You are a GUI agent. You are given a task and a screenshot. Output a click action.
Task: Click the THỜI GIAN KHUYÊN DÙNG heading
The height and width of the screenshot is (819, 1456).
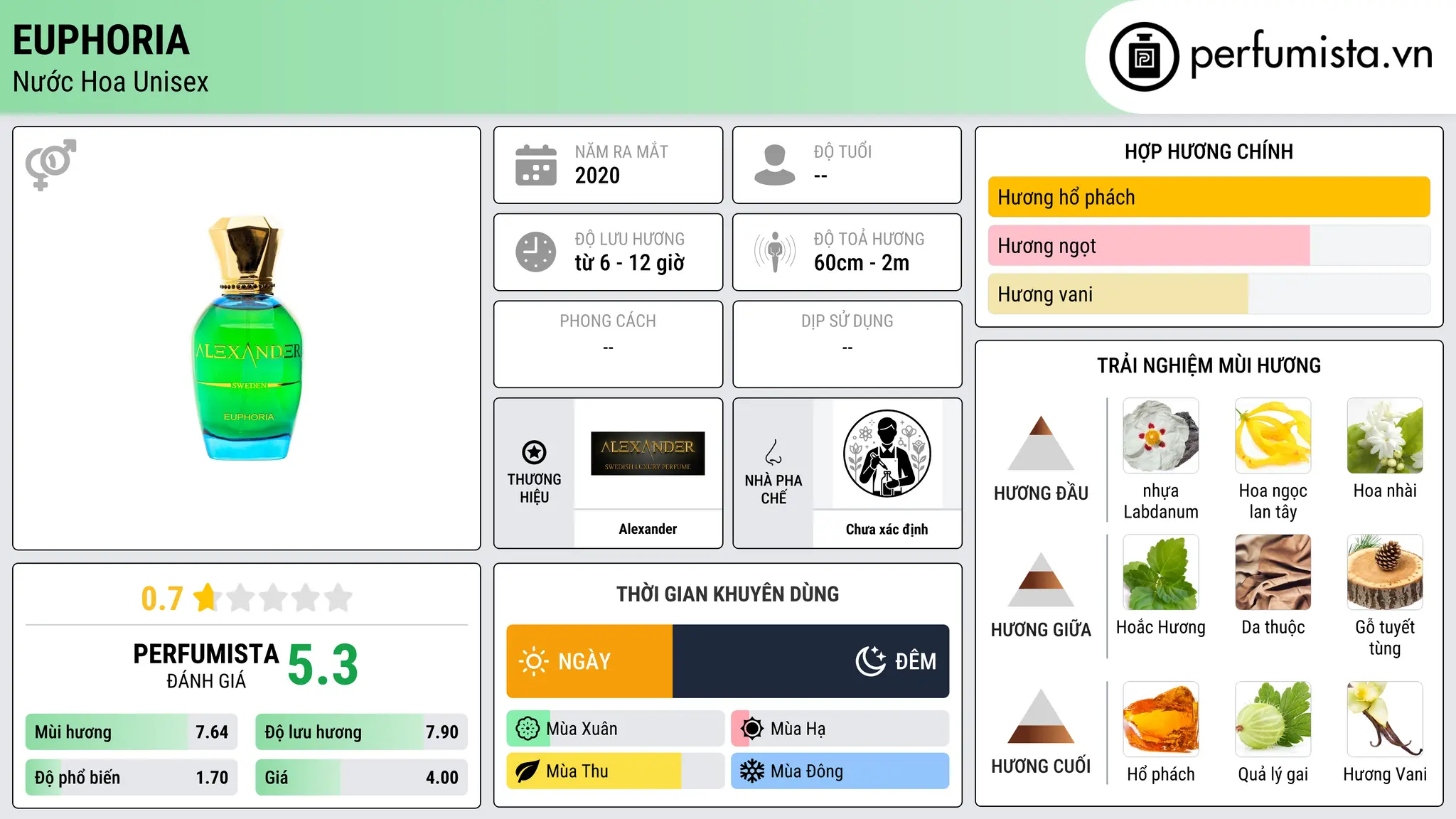(x=727, y=594)
